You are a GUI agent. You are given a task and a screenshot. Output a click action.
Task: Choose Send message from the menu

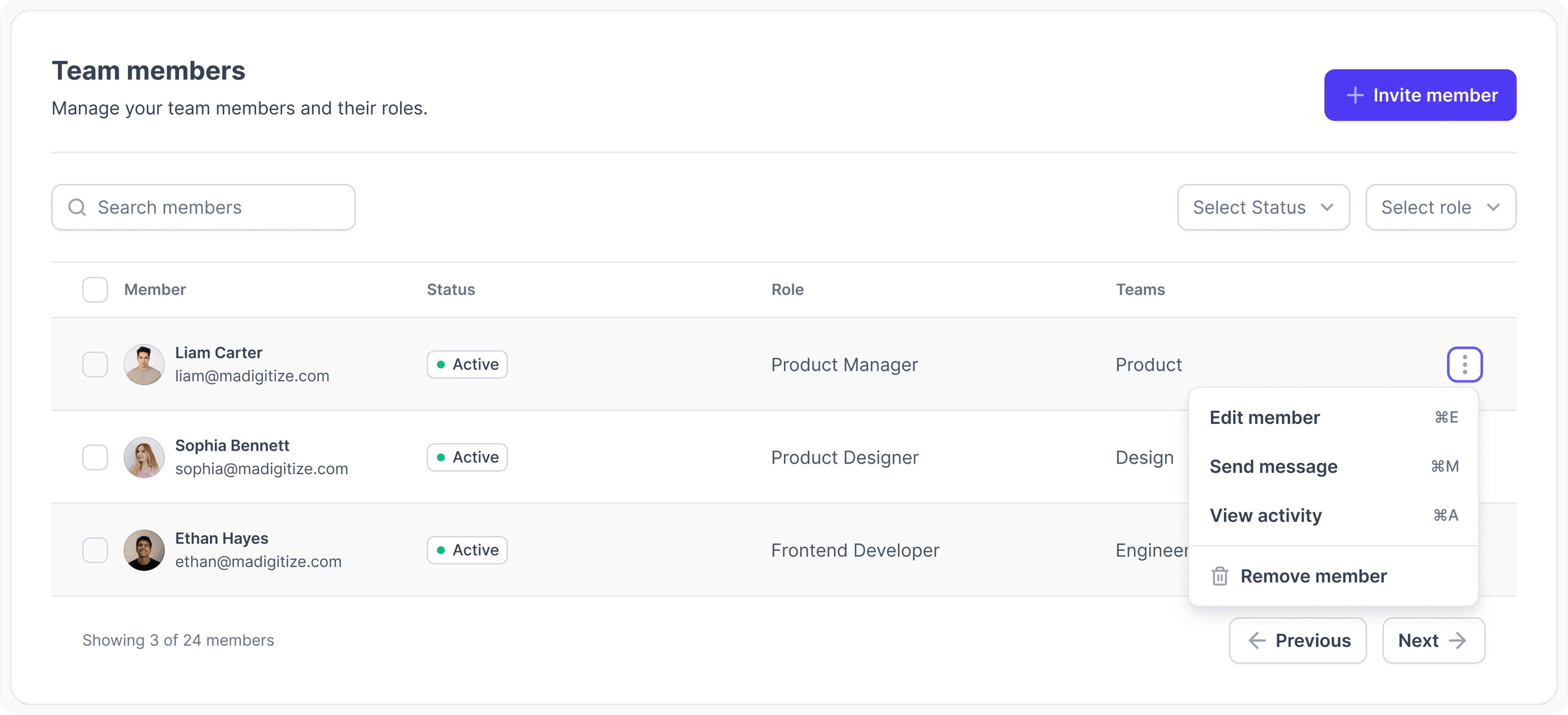coord(1333,466)
